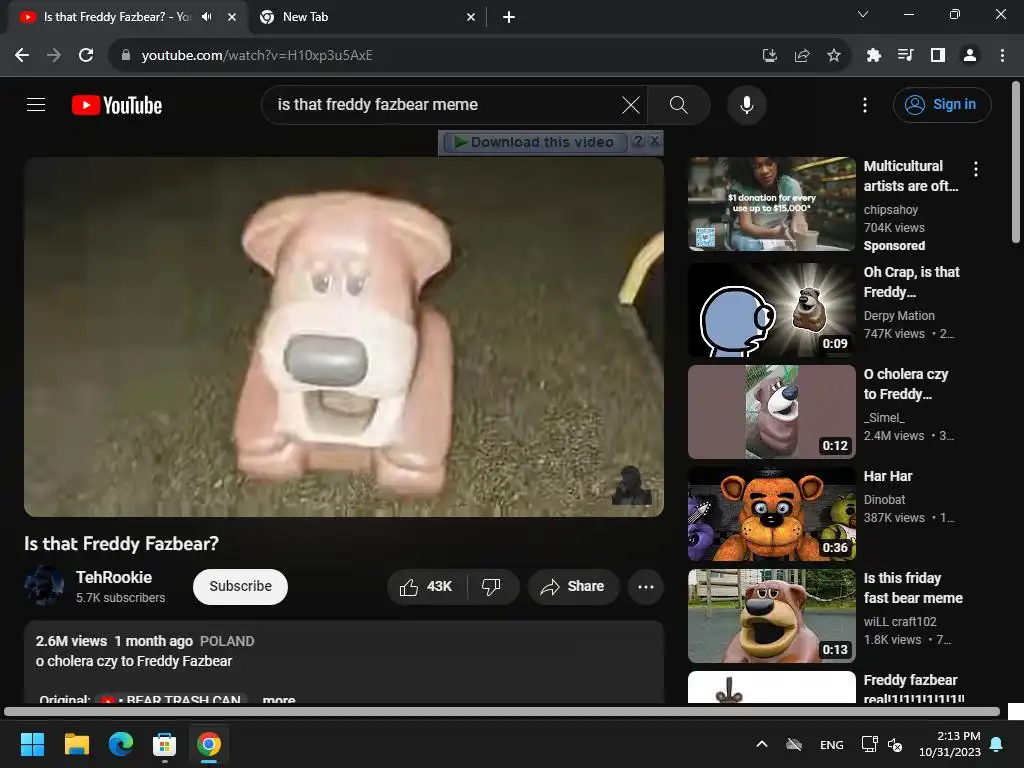
Task: Click the horizontal page scrollbar
Action: coord(502,712)
